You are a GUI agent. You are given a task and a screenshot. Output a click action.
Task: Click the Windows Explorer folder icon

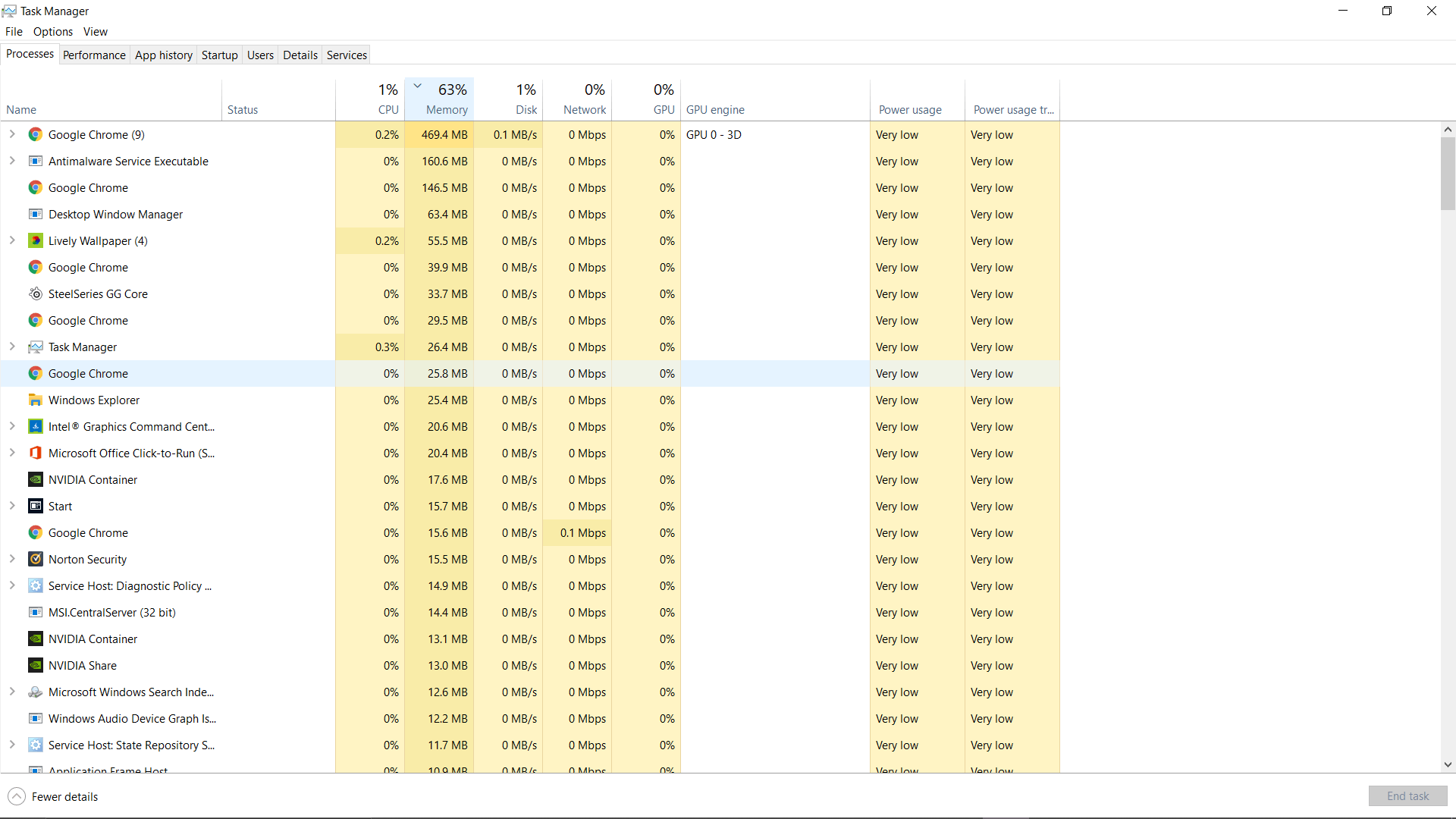pos(36,400)
